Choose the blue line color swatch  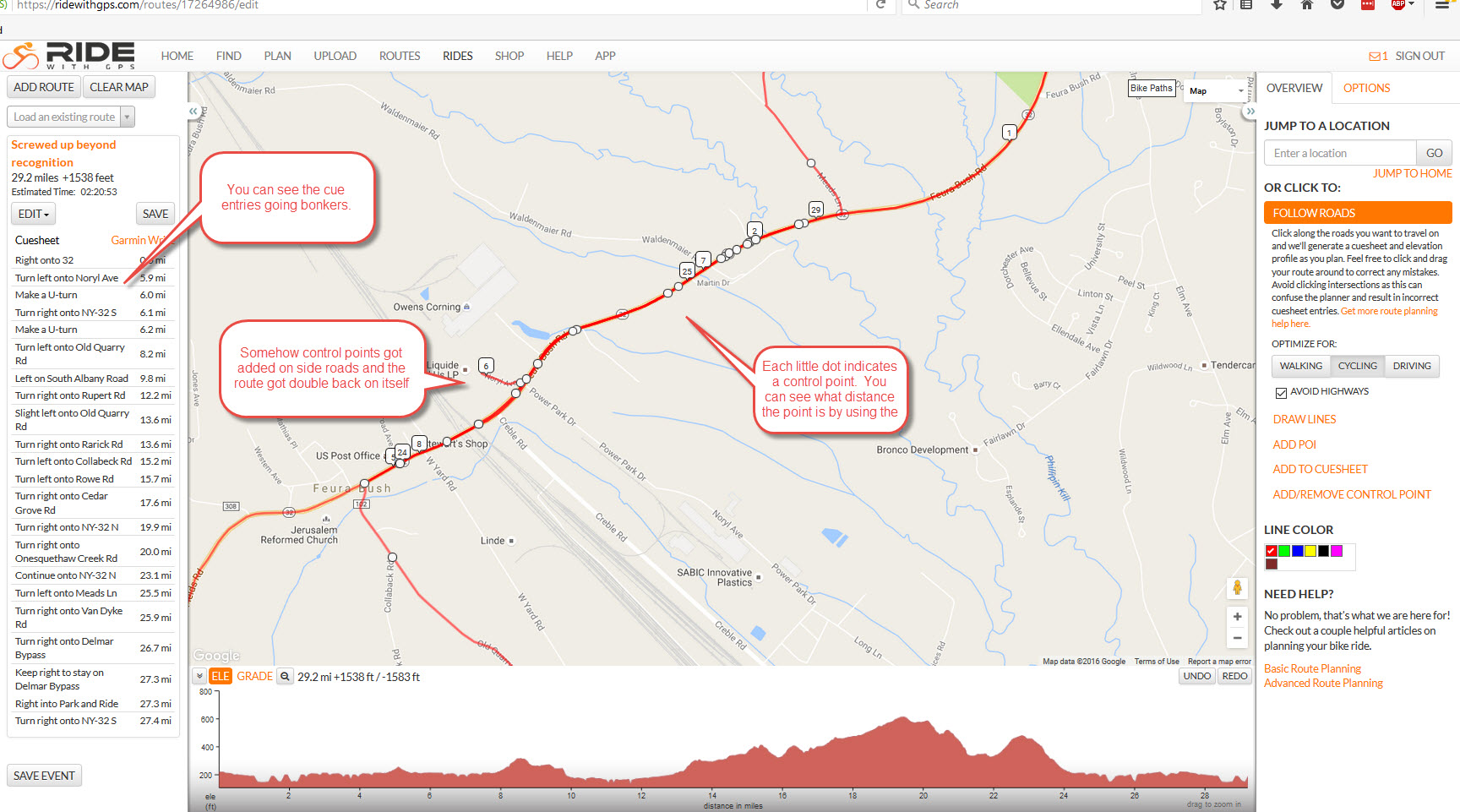(1297, 551)
